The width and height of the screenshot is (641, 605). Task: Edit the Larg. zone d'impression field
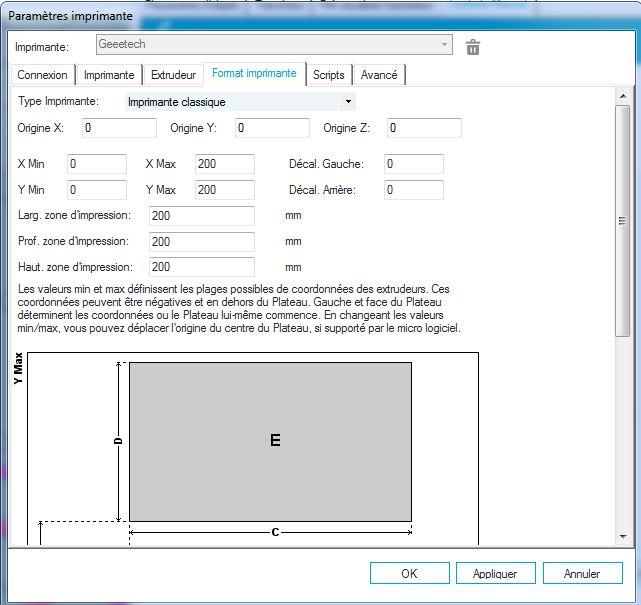tap(202, 216)
